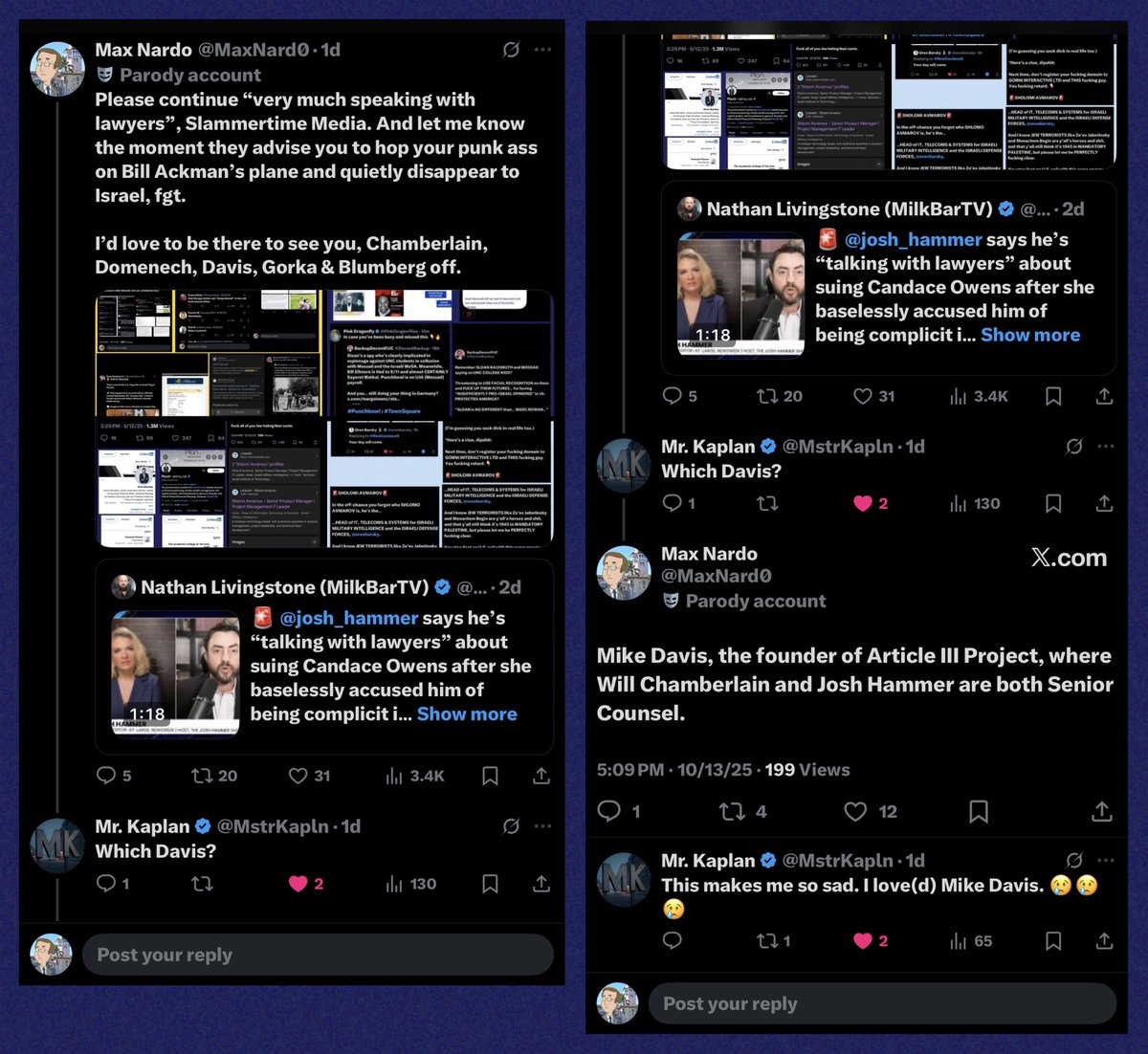1148x1054 pixels.
Task: Play the left 1:18 quoted video thumbnail
Action: coord(175,673)
